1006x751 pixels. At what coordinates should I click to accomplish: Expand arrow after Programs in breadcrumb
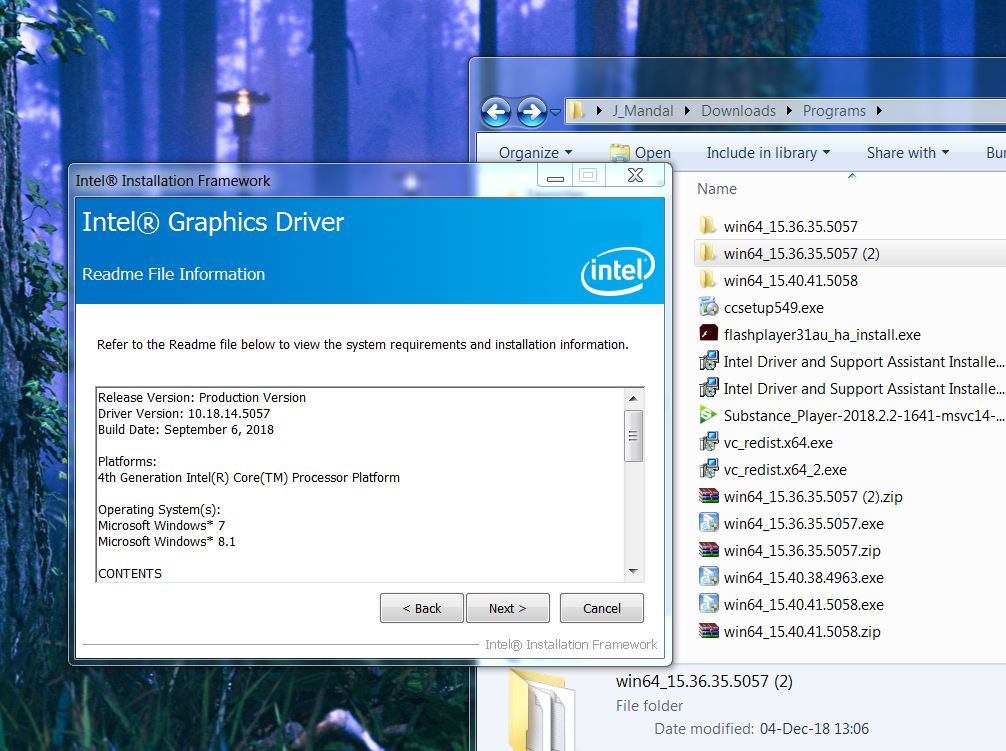click(879, 111)
